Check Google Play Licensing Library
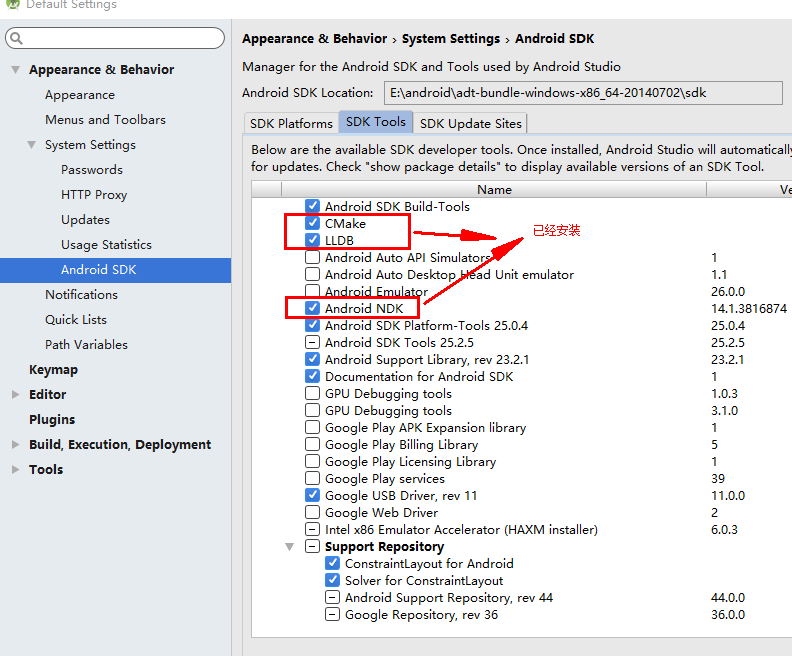The height and width of the screenshot is (656, 792). click(313, 461)
